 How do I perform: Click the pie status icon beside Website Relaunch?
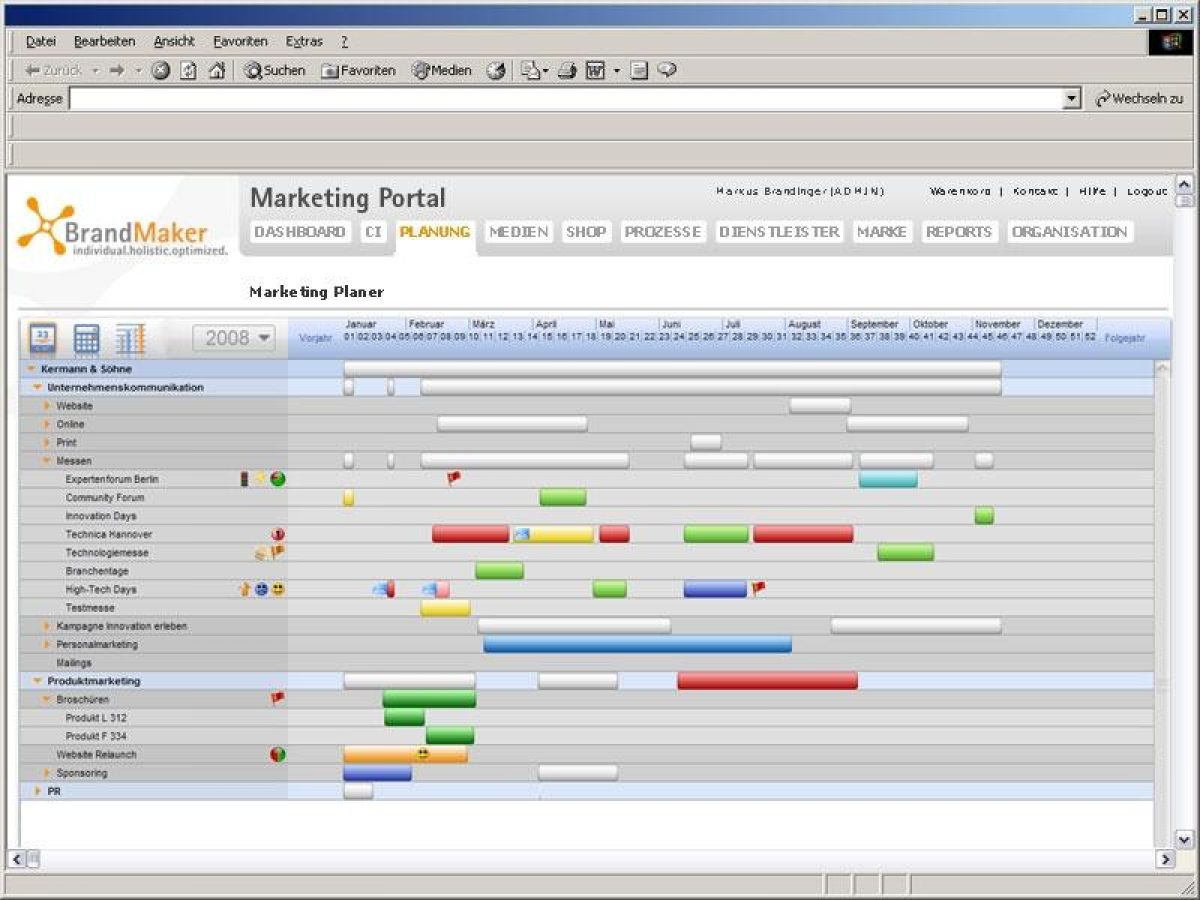(x=277, y=754)
